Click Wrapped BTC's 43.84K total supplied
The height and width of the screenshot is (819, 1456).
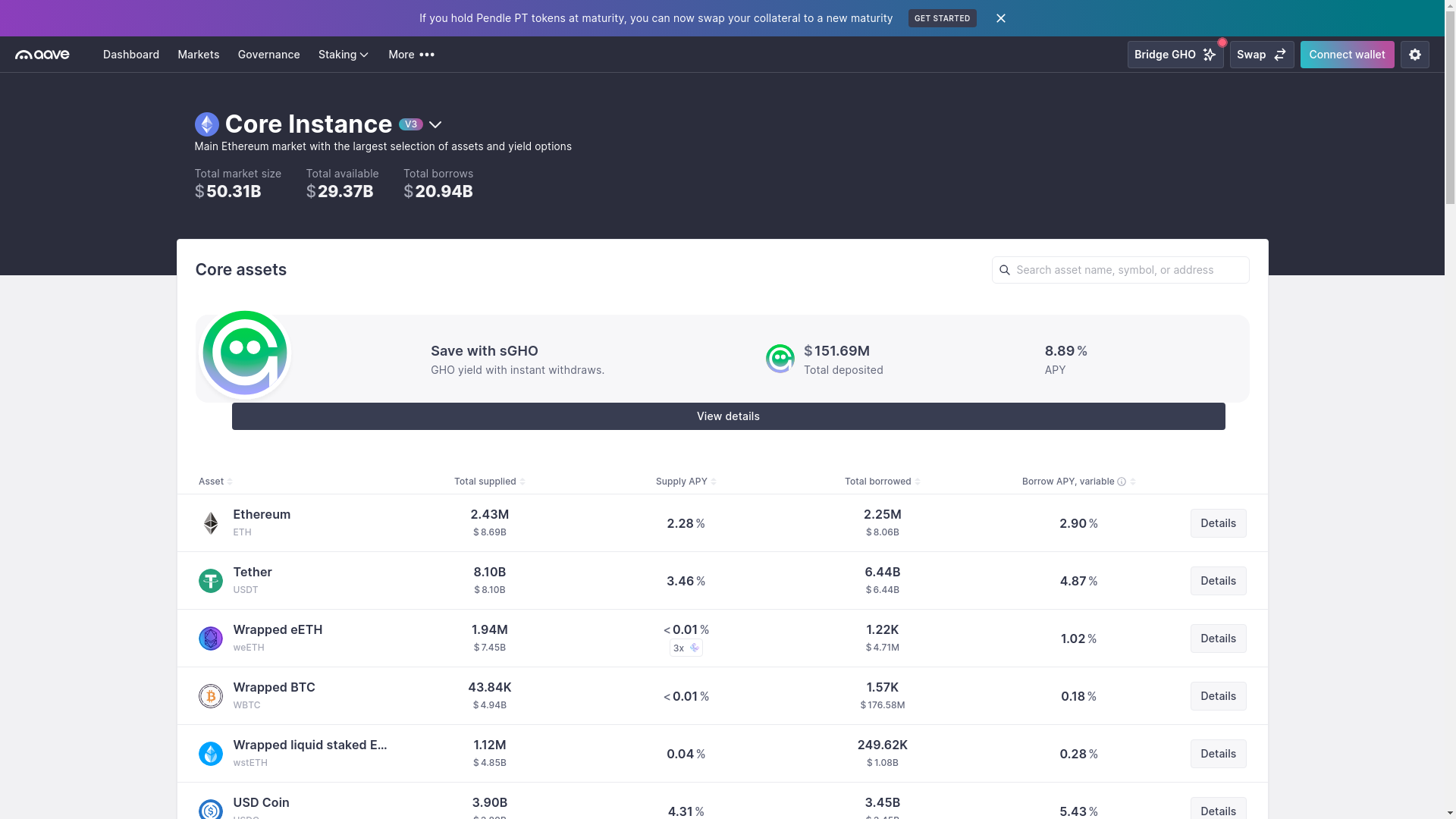tap(490, 687)
